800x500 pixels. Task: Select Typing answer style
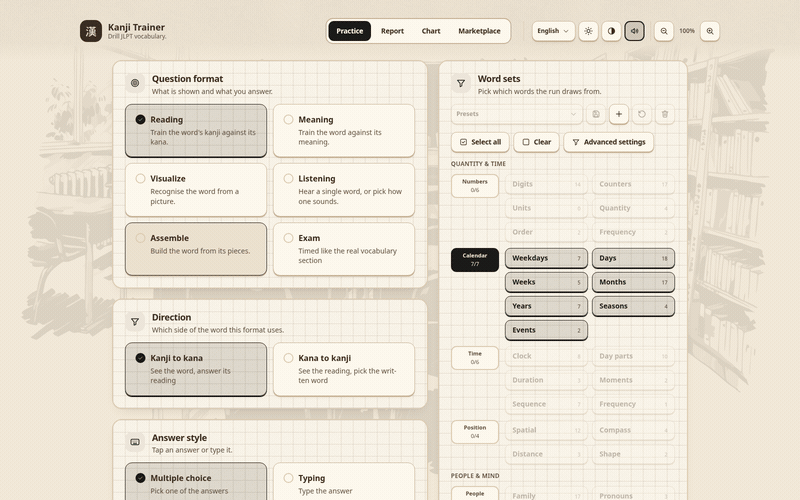pos(344,482)
